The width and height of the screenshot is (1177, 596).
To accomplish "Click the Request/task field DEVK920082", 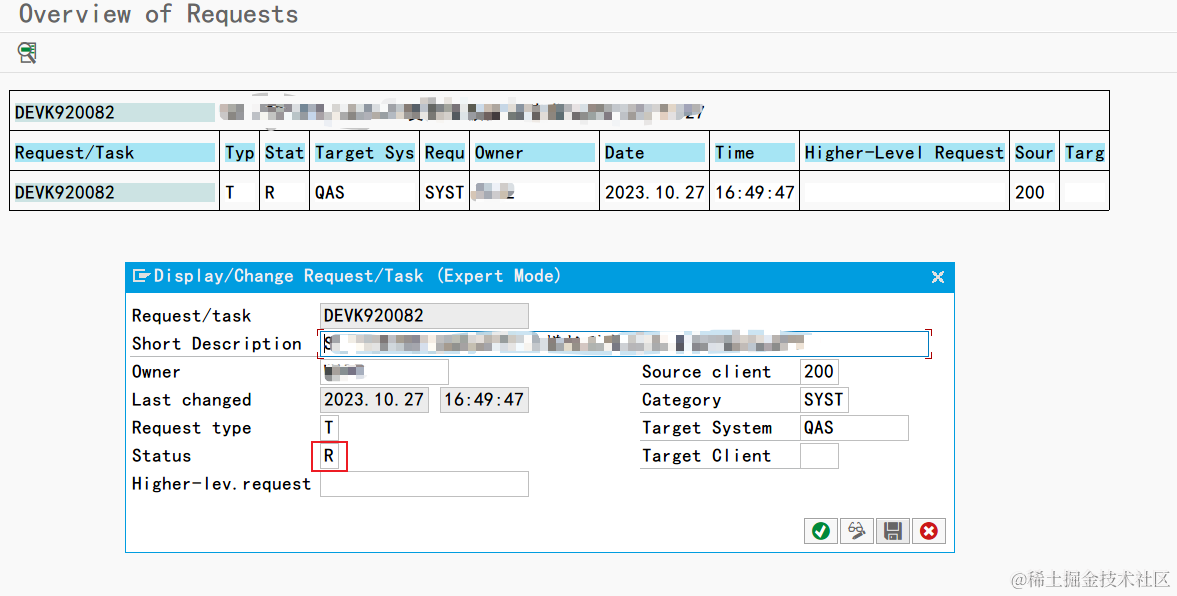I will pos(424,316).
